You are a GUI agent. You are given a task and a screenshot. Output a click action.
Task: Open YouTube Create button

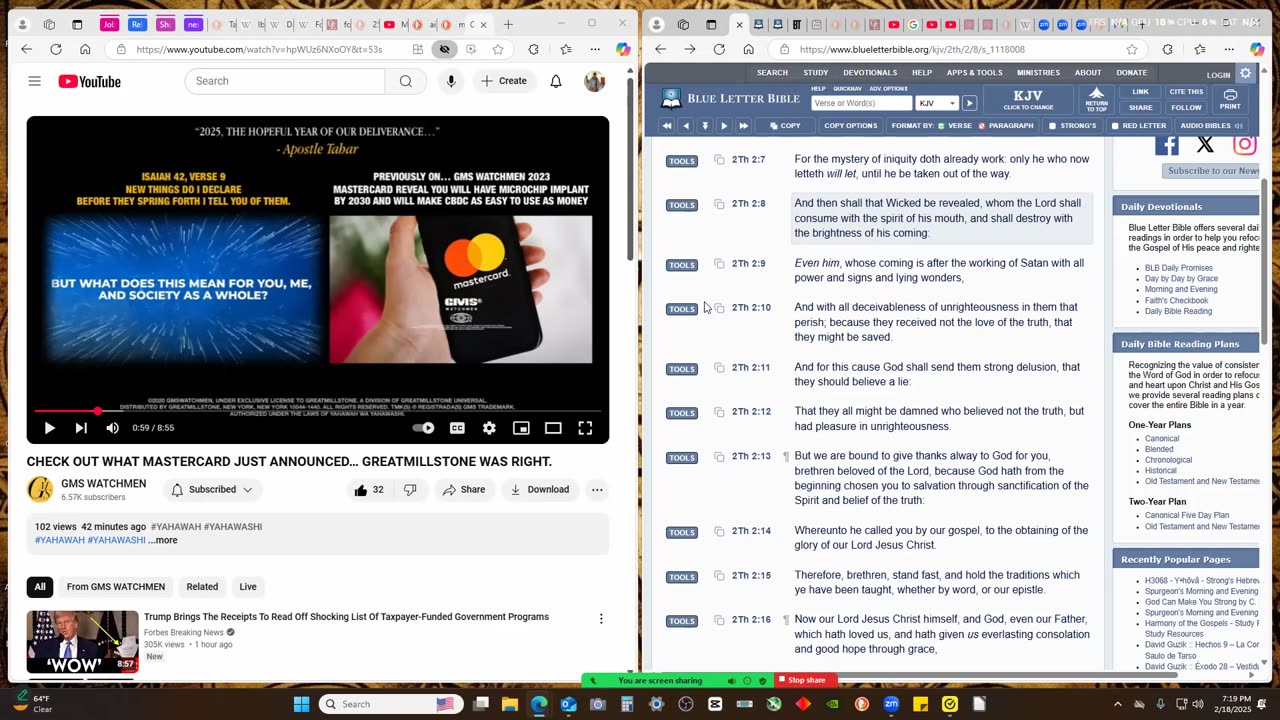[x=504, y=81]
